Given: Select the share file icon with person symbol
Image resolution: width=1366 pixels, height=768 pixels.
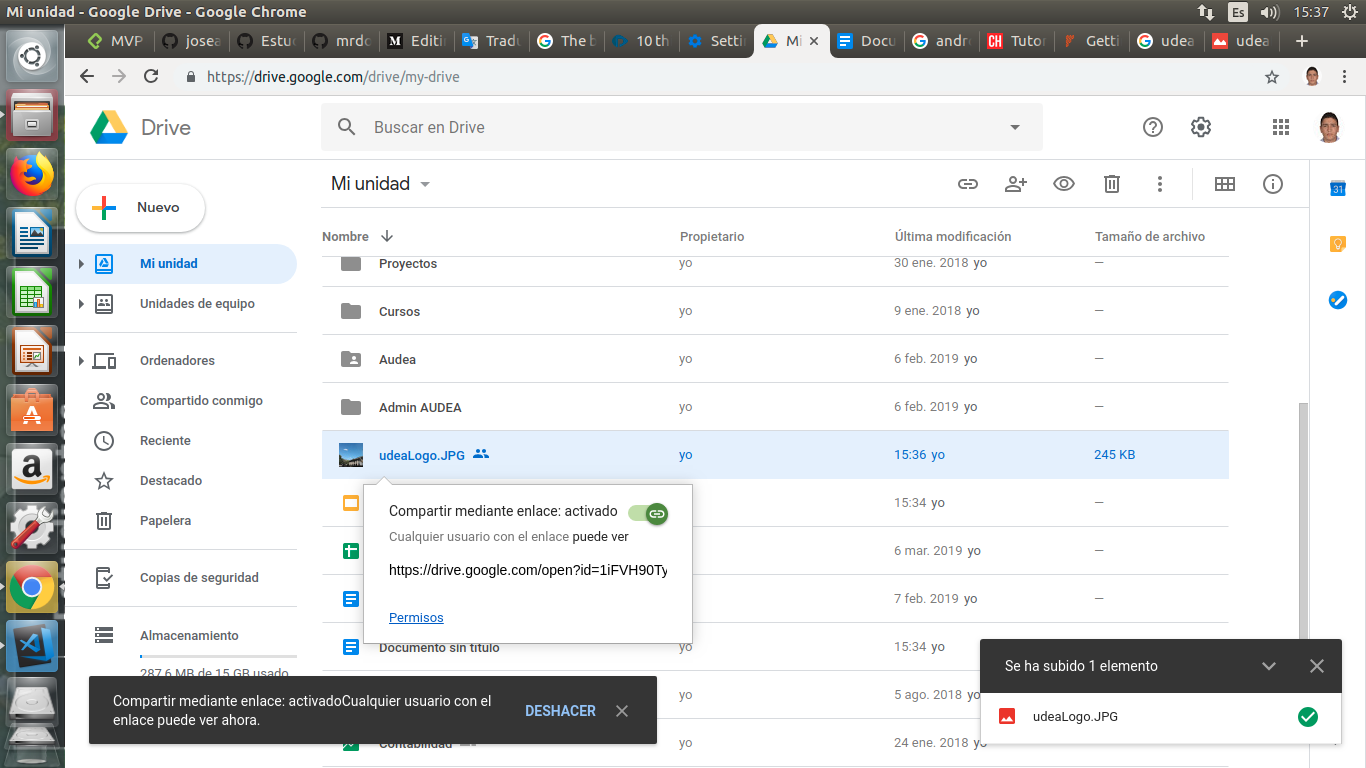Looking at the screenshot, I should 1015,184.
